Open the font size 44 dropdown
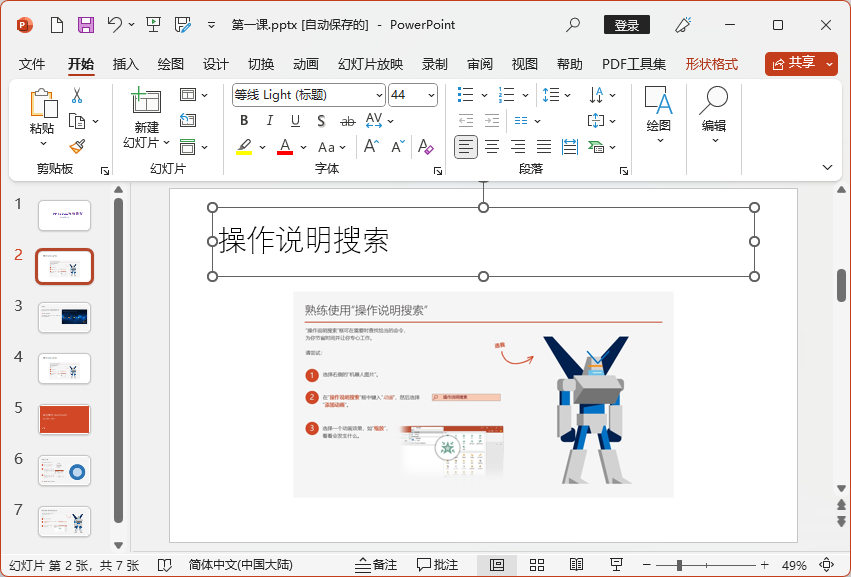 coord(431,95)
